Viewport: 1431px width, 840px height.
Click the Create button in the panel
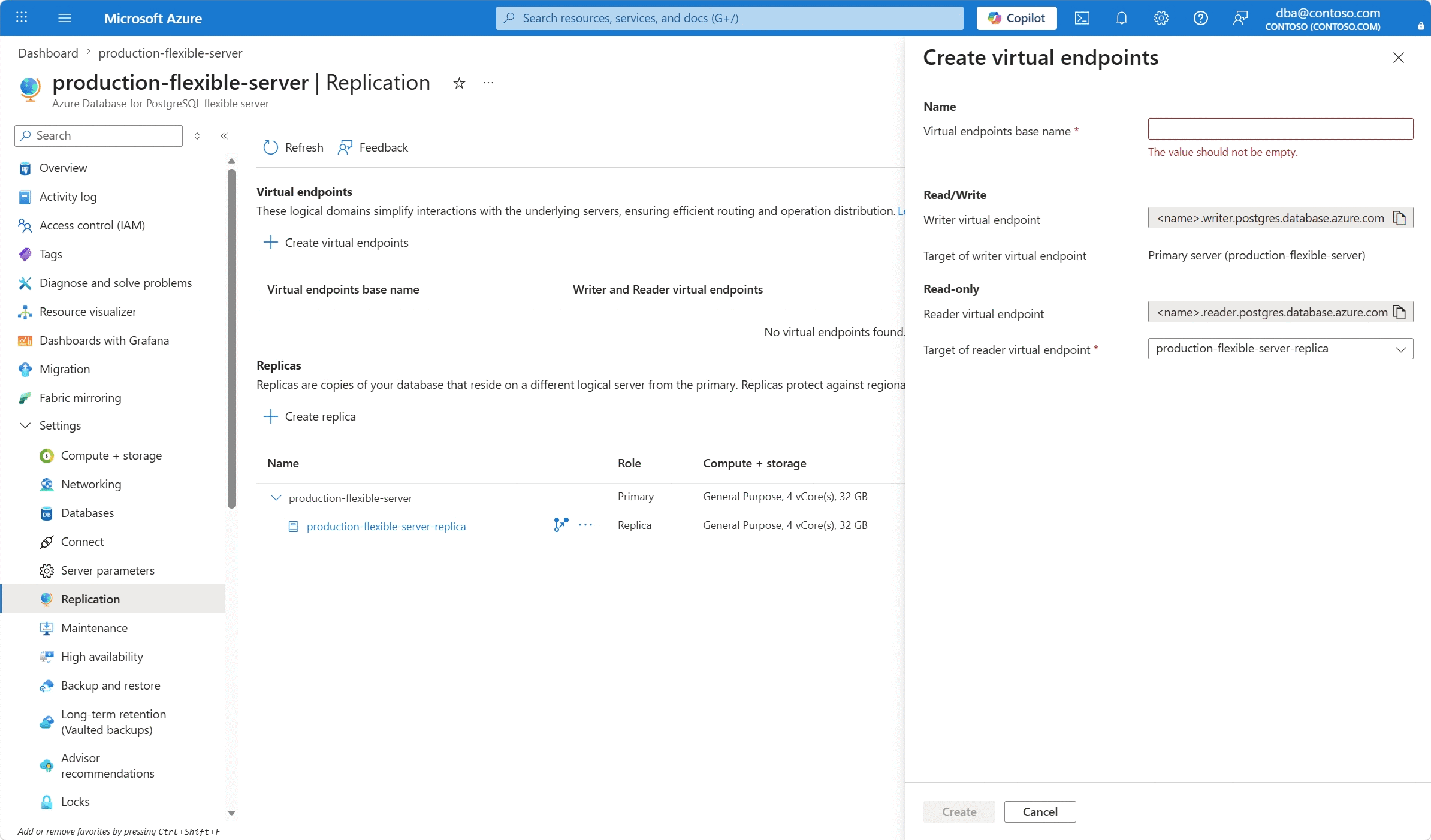coord(959,812)
